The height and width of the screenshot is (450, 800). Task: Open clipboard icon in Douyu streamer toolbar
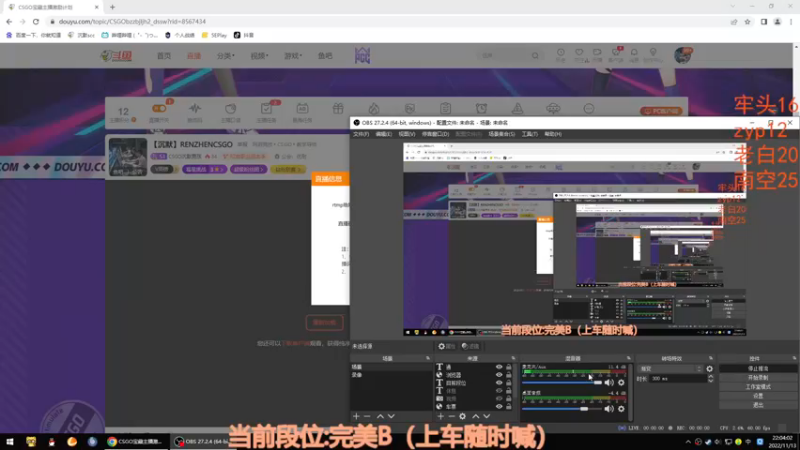pos(445,109)
